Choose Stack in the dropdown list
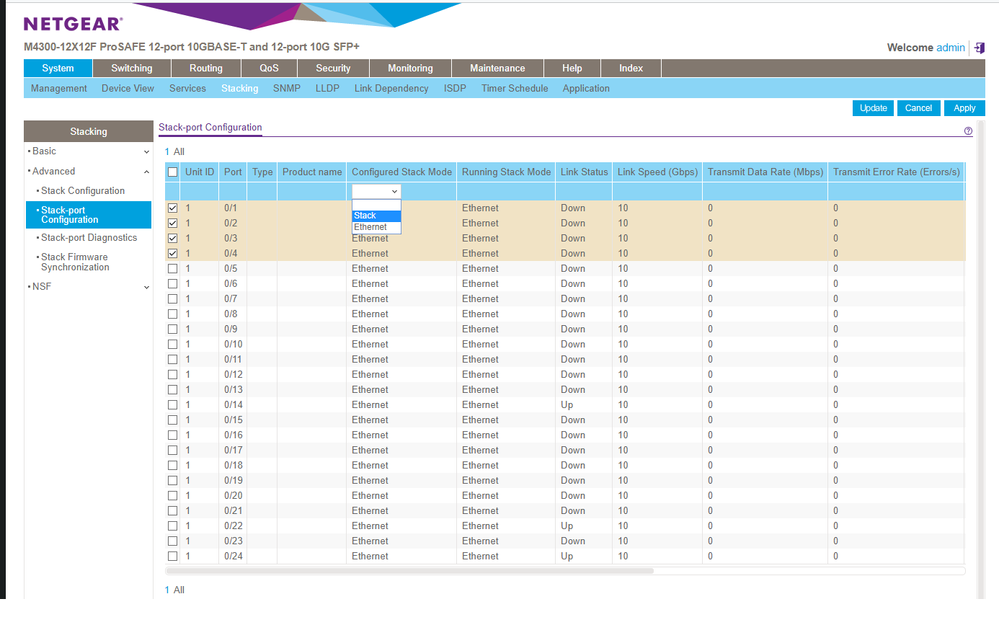The width and height of the screenshot is (999, 620). [x=377, y=215]
